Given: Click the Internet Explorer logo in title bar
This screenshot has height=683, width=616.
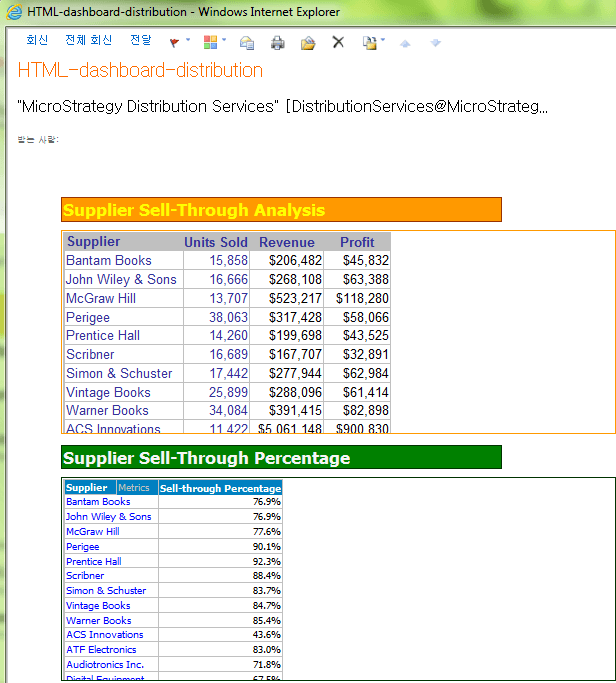Looking at the screenshot, I should click(14, 12).
